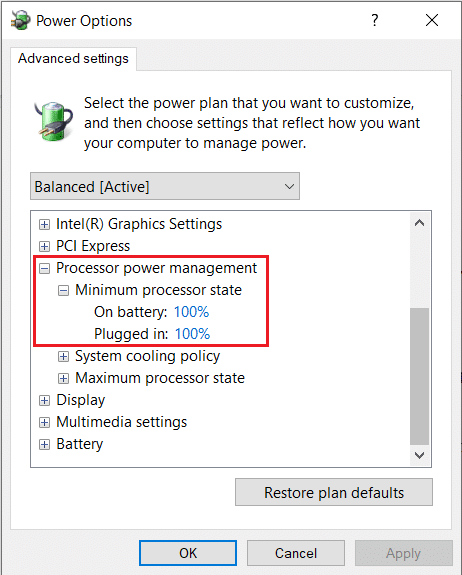
Task: Expand Maximum processor state node
Action: [63, 378]
